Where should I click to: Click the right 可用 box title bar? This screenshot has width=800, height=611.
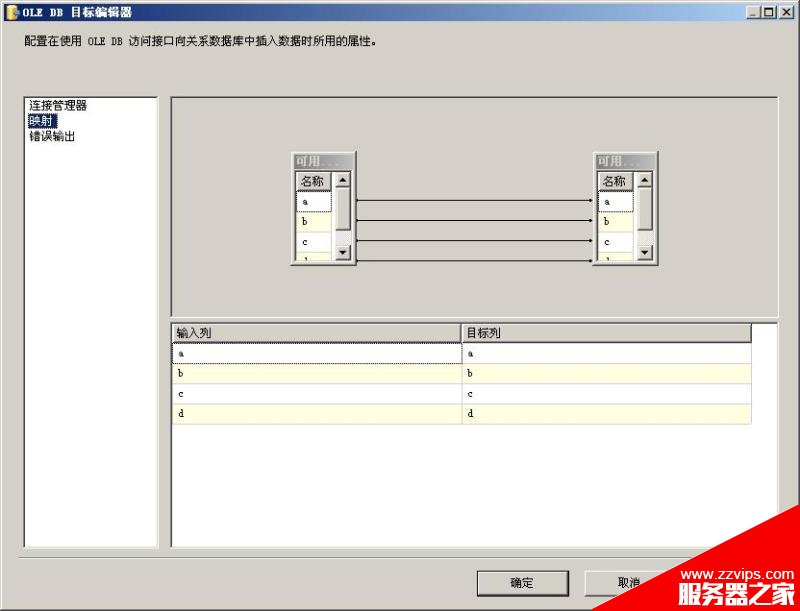point(626,161)
